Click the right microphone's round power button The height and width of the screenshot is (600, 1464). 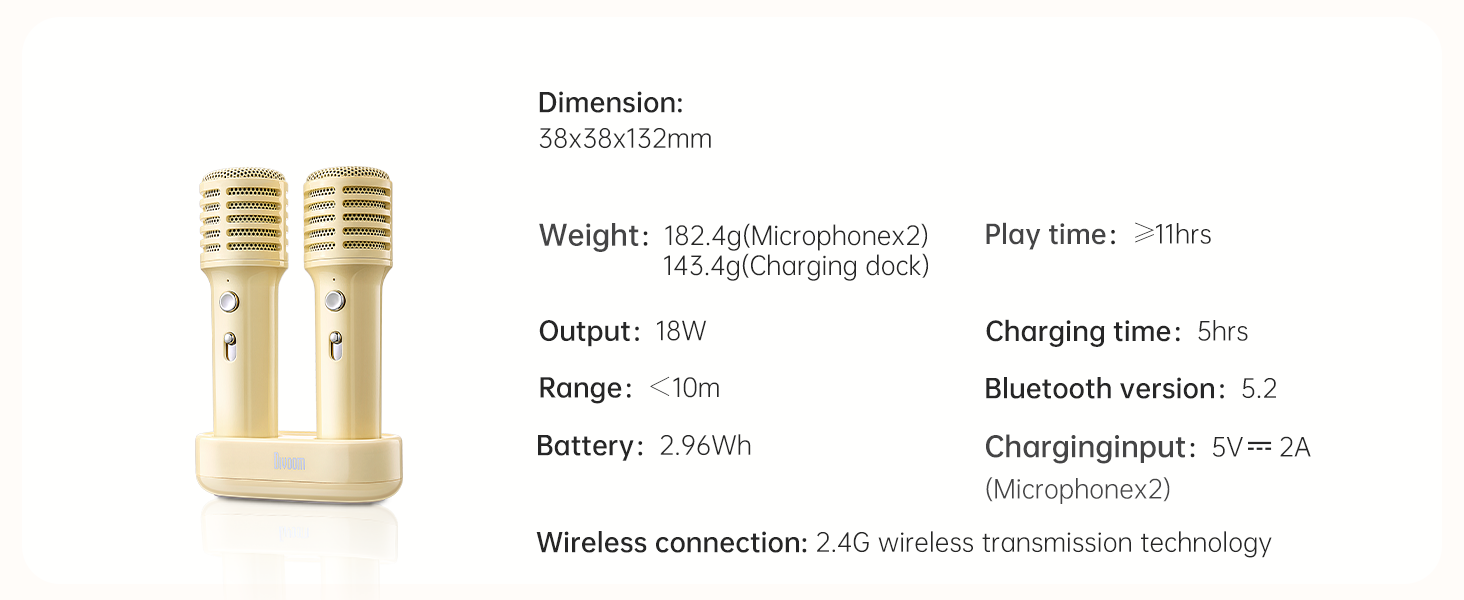(x=334, y=299)
